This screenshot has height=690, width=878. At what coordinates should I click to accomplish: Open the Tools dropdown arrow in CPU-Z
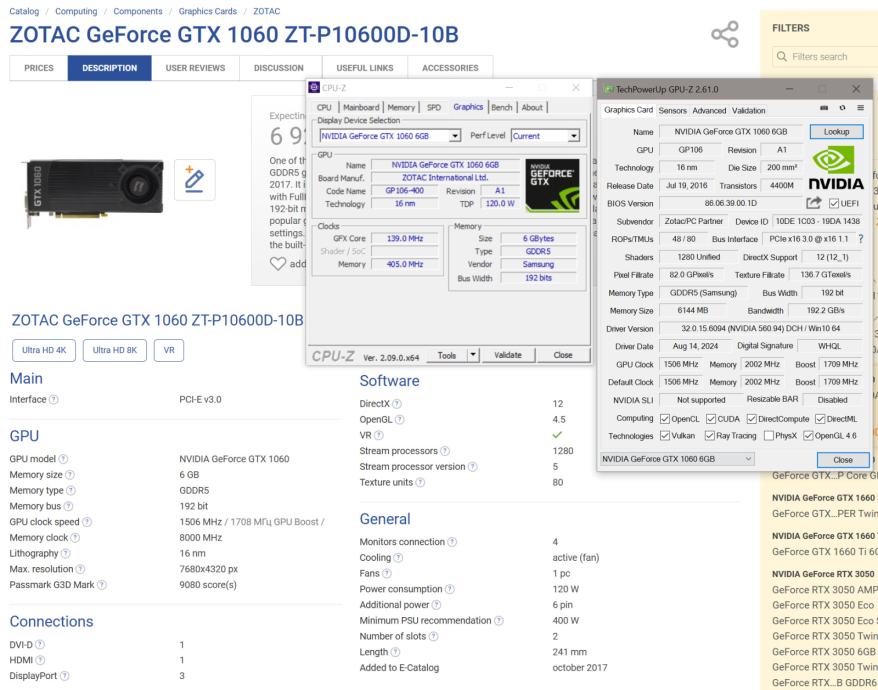pyautogui.click(x=473, y=355)
